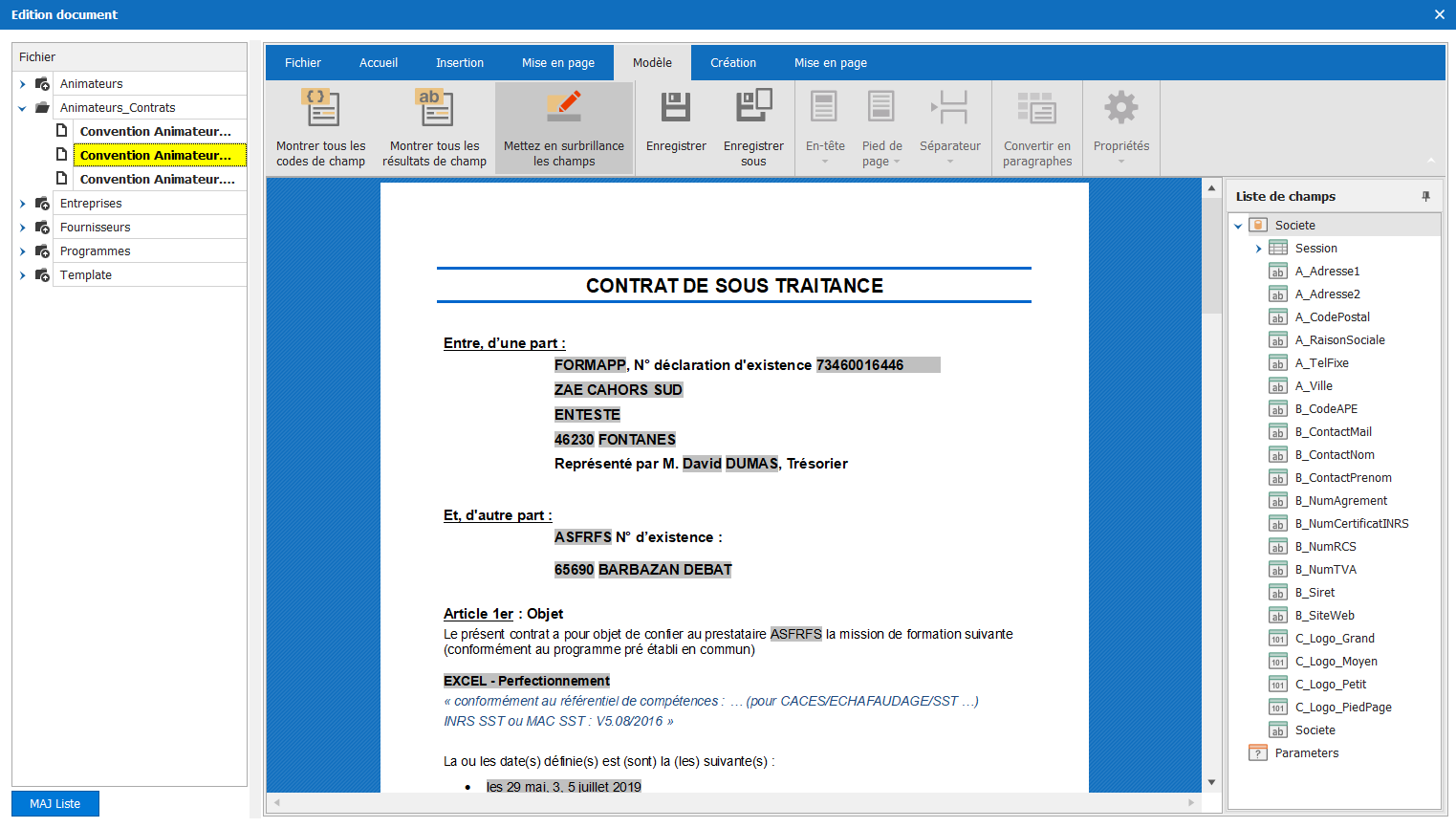Click the B_CodeAPE field icon
The image size is (1456, 828).
(x=1278, y=409)
